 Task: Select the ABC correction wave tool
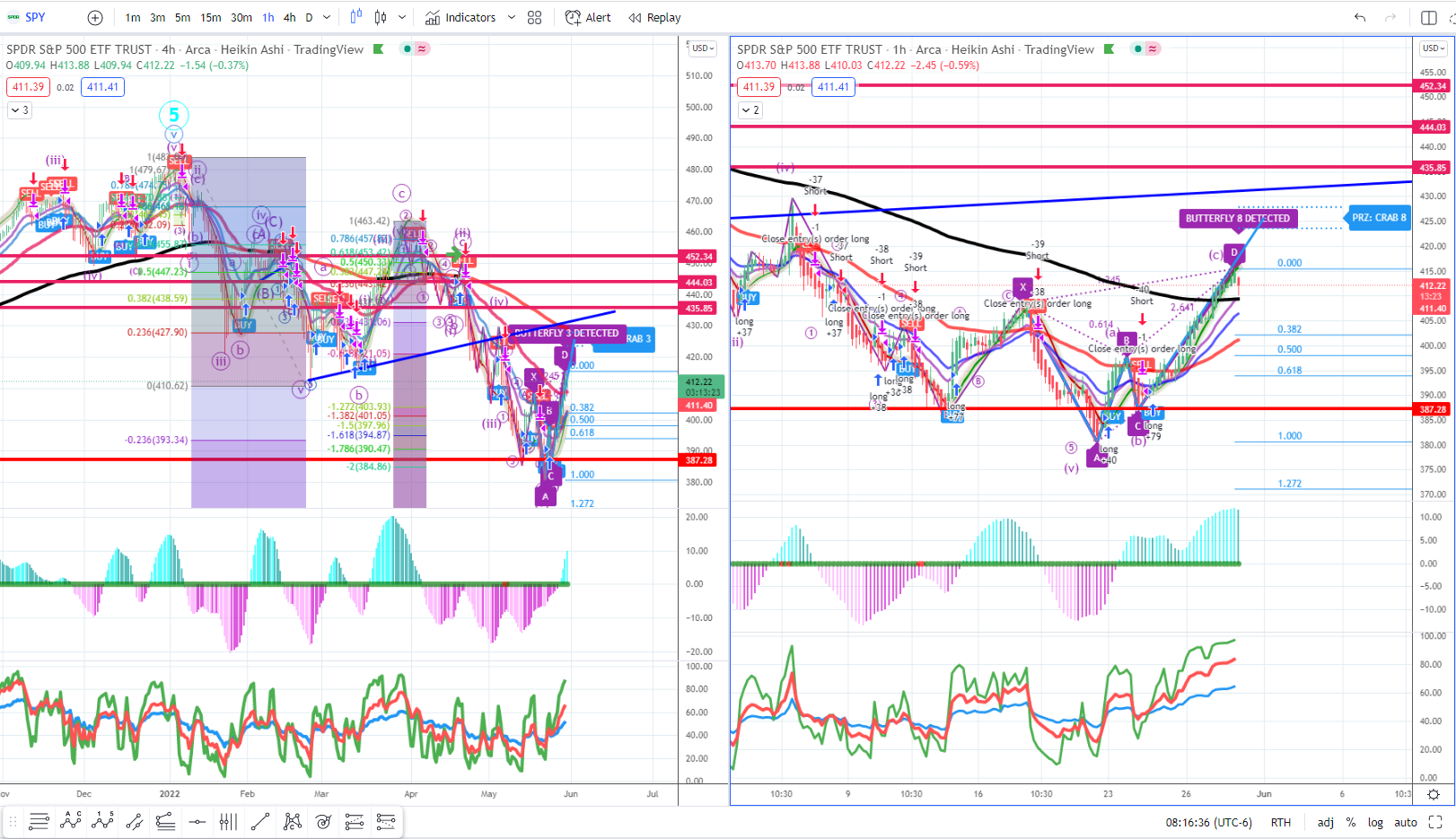(71, 821)
